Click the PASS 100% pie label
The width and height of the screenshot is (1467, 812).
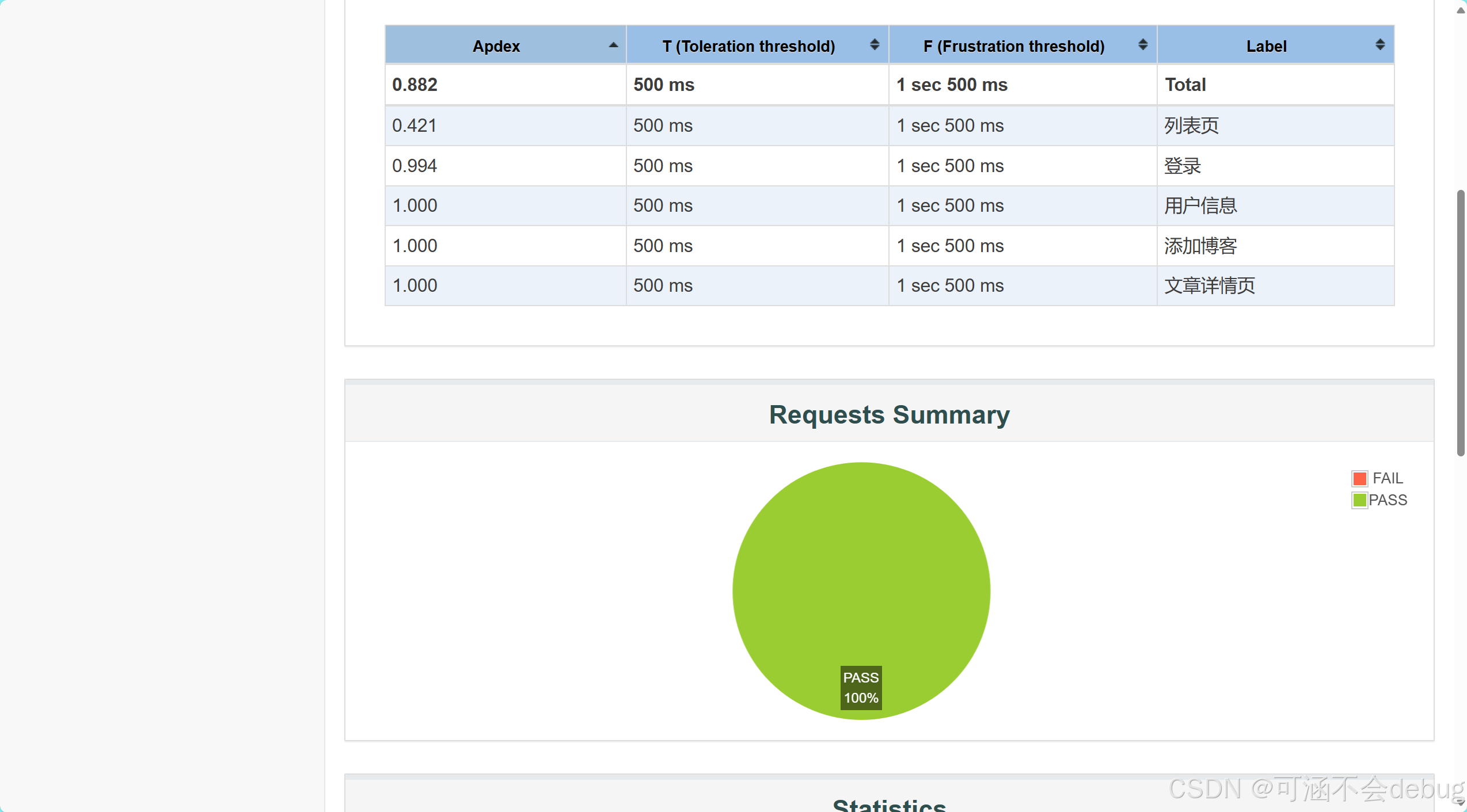point(861,688)
